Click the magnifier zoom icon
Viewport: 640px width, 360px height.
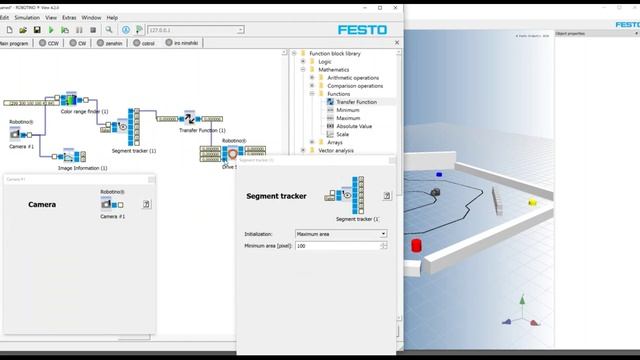coord(109,30)
